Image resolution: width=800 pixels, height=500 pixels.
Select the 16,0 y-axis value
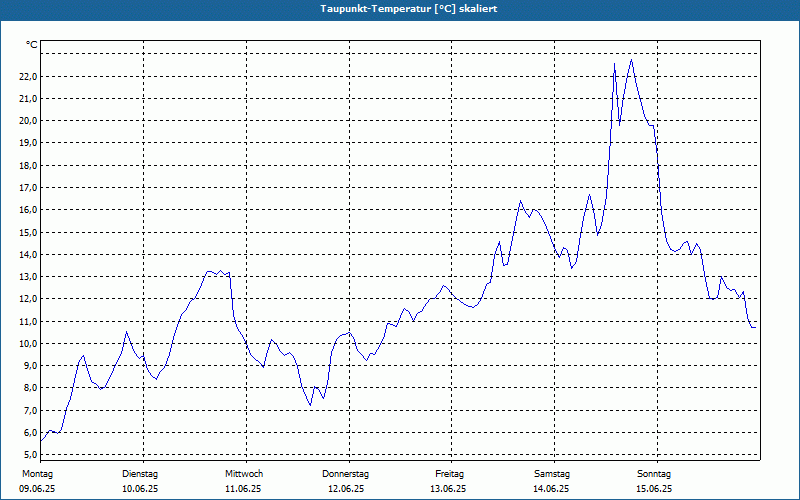(29, 210)
